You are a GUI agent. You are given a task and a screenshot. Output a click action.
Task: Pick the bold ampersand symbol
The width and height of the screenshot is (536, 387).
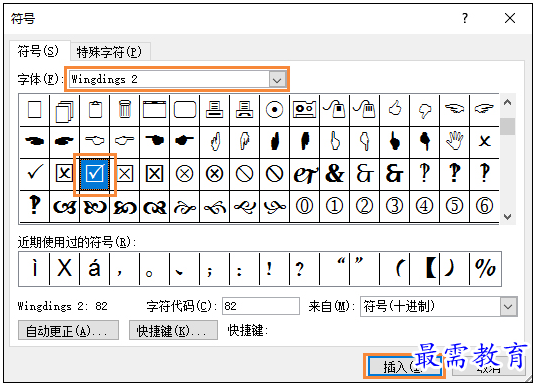click(x=335, y=174)
